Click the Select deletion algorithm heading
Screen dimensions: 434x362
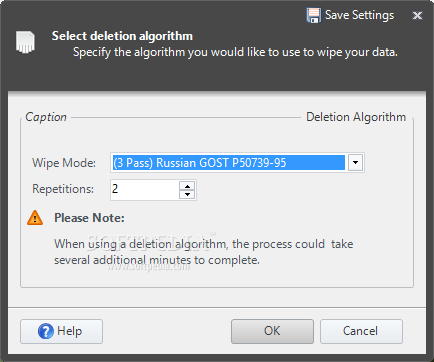click(x=122, y=36)
